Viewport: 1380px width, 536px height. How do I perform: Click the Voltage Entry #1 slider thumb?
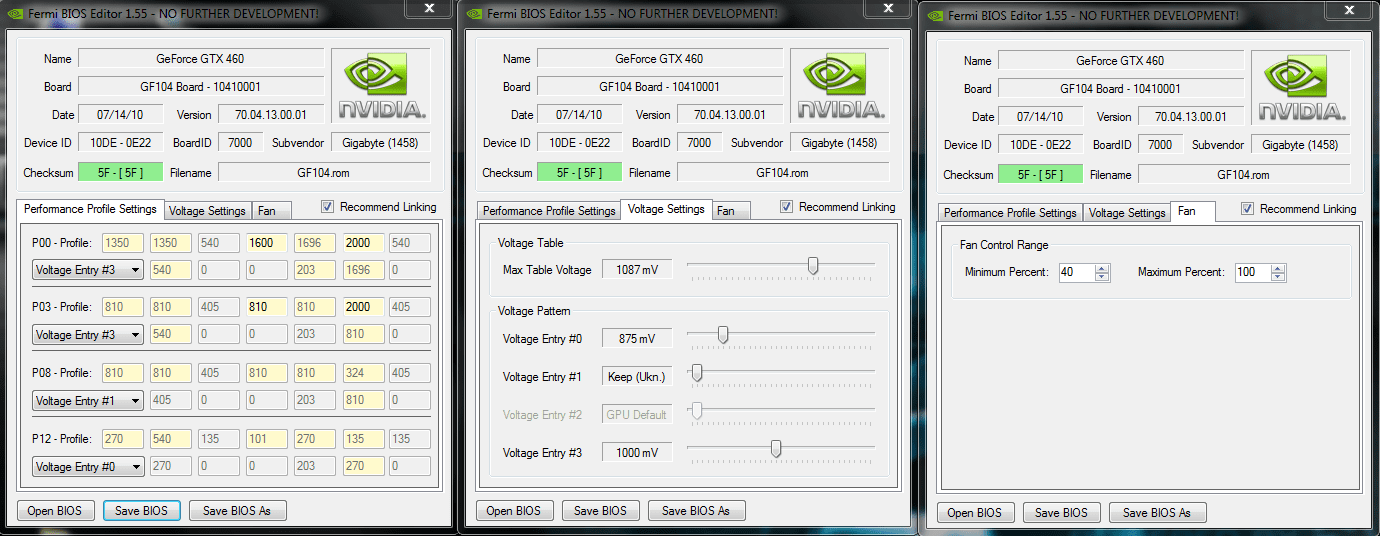pos(697,372)
